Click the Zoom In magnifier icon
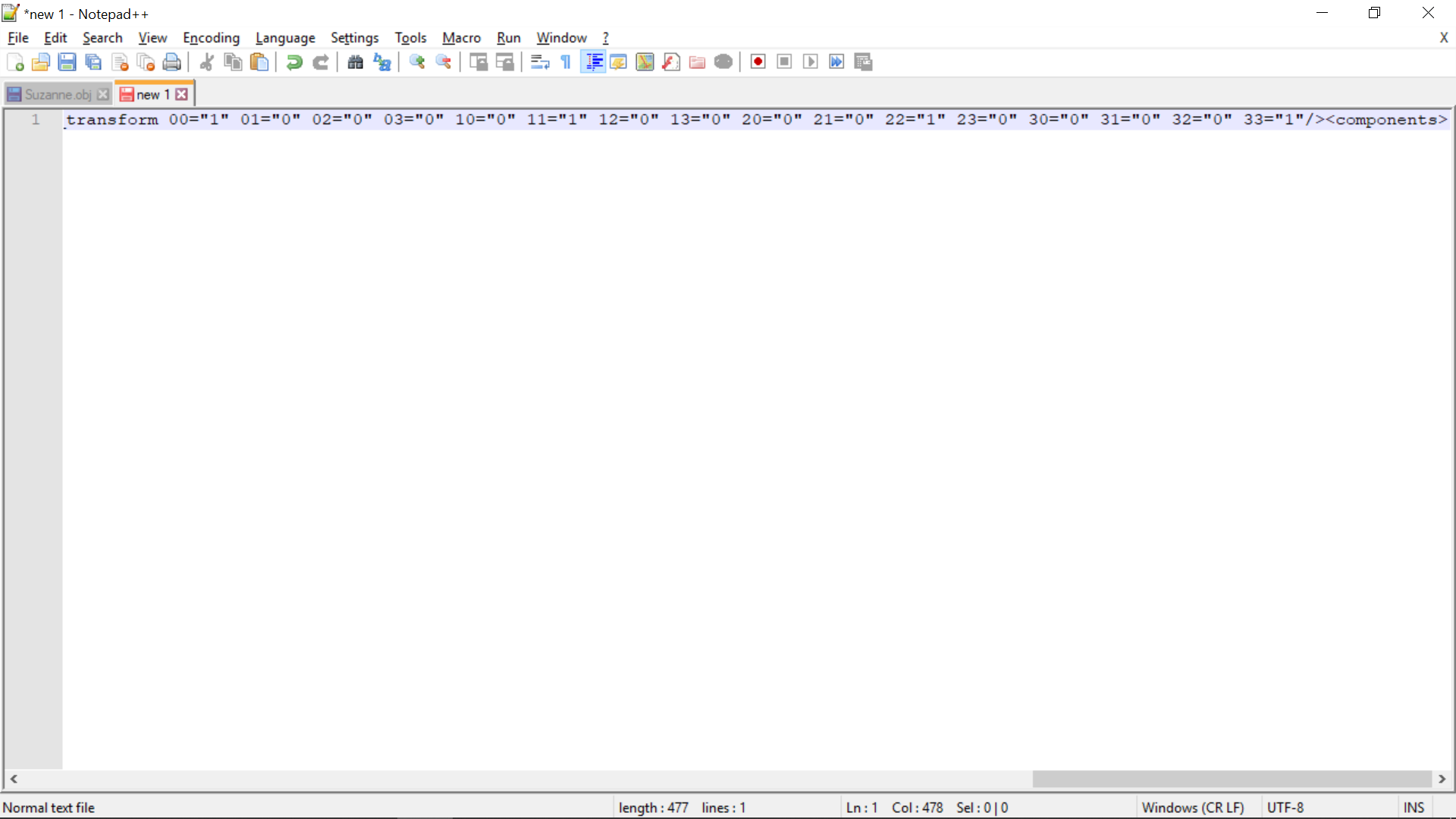1456x819 pixels. tap(417, 62)
